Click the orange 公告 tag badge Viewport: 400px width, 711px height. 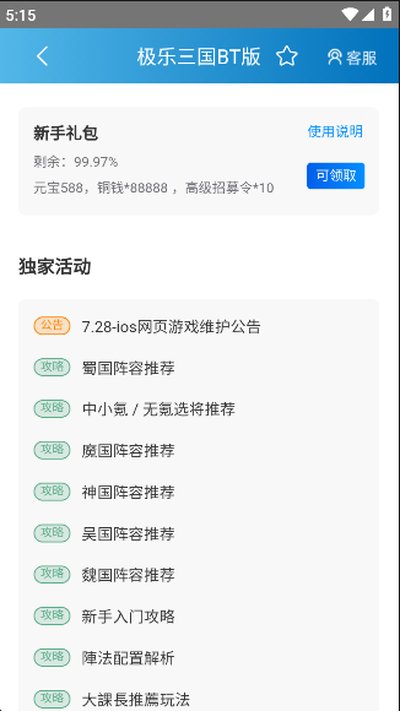pyautogui.click(x=52, y=326)
